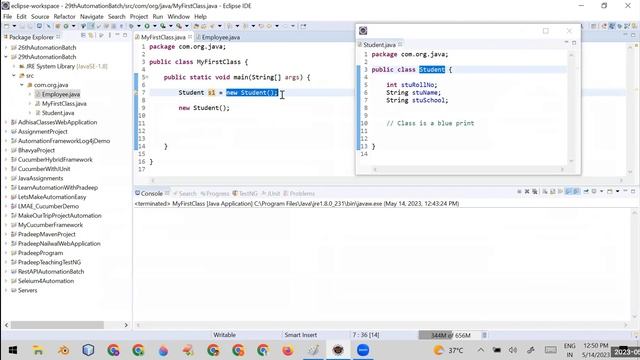
Task: Click 'Writable' in status bar
Action: point(224,335)
